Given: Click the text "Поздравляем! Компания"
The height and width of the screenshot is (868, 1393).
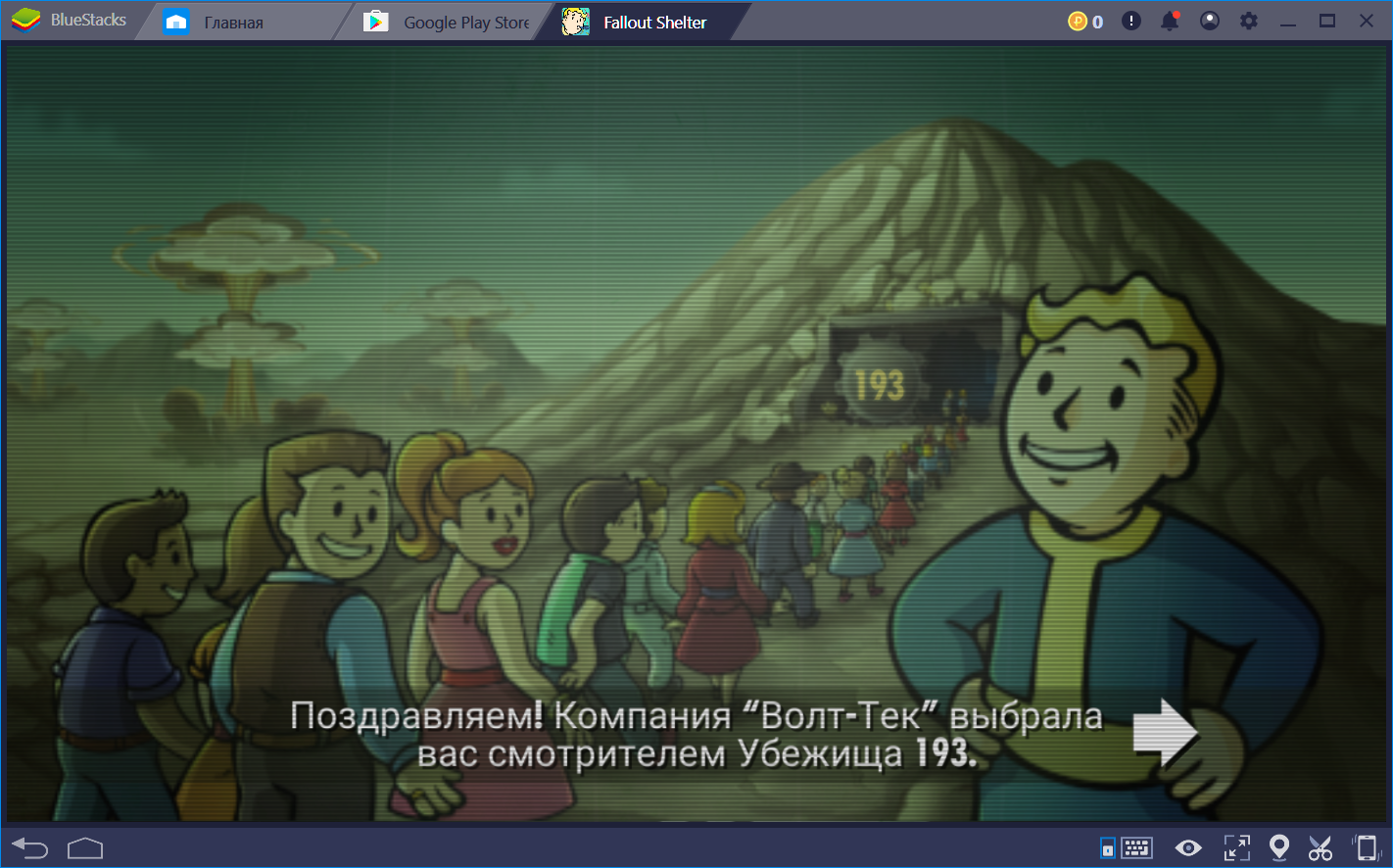Looking at the screenshot, I should (x=510, y=716).
